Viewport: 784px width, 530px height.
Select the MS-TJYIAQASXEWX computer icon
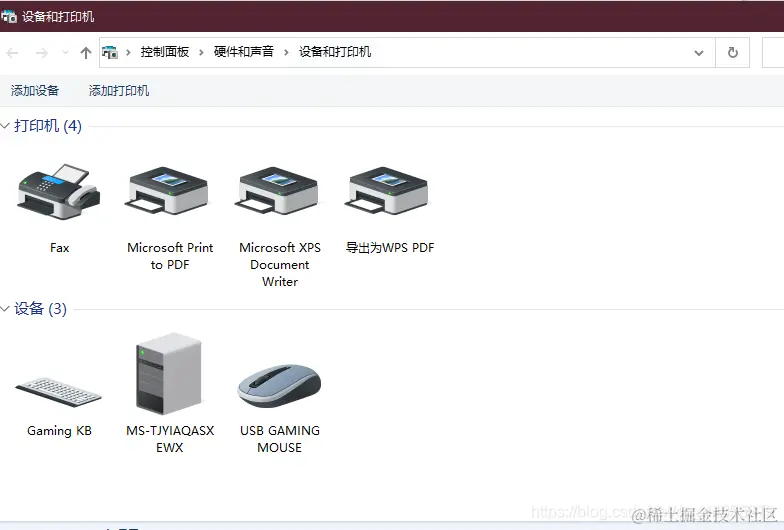[169, 374]
